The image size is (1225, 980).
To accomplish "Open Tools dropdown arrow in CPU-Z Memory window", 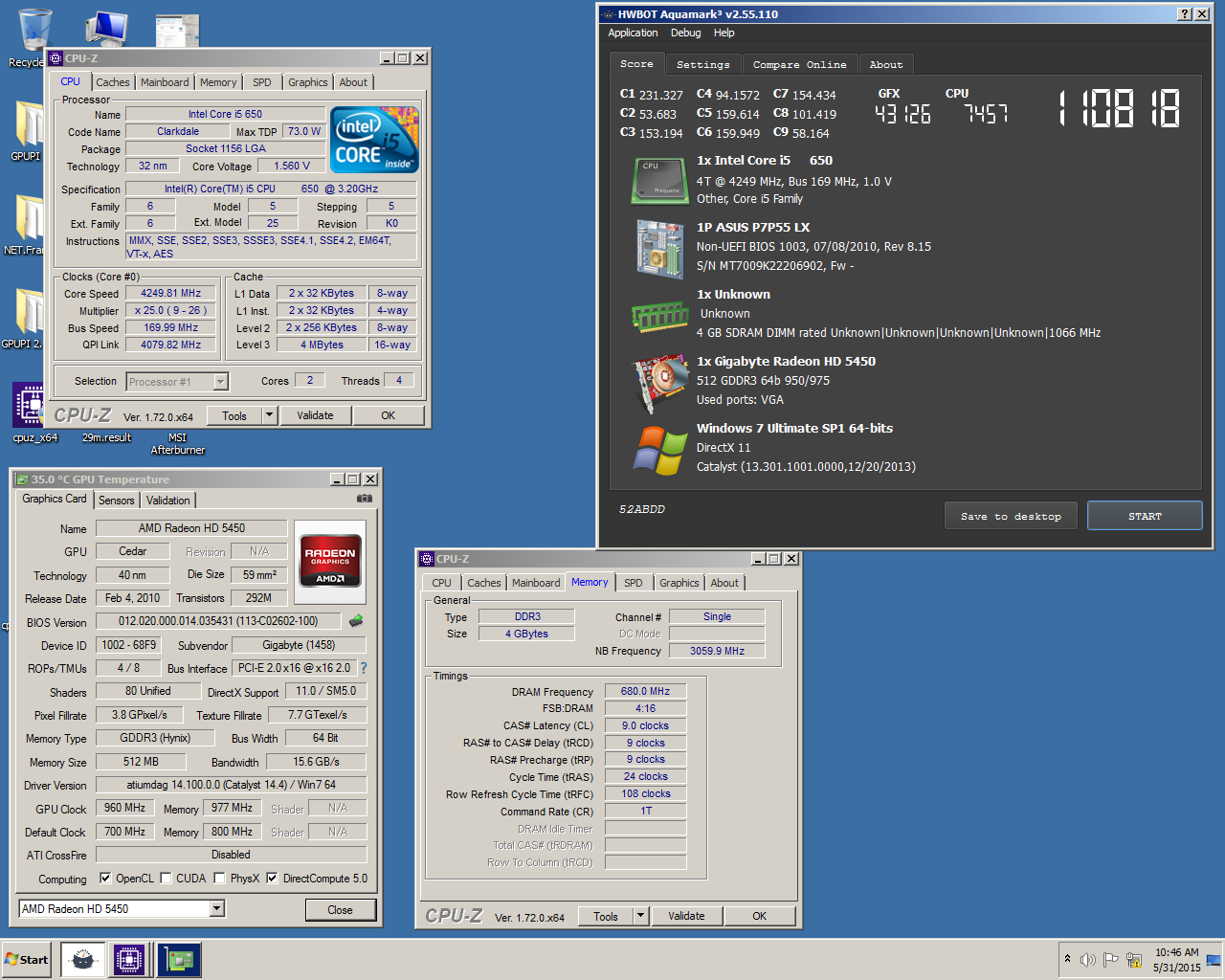I will [x=641, y=916].
